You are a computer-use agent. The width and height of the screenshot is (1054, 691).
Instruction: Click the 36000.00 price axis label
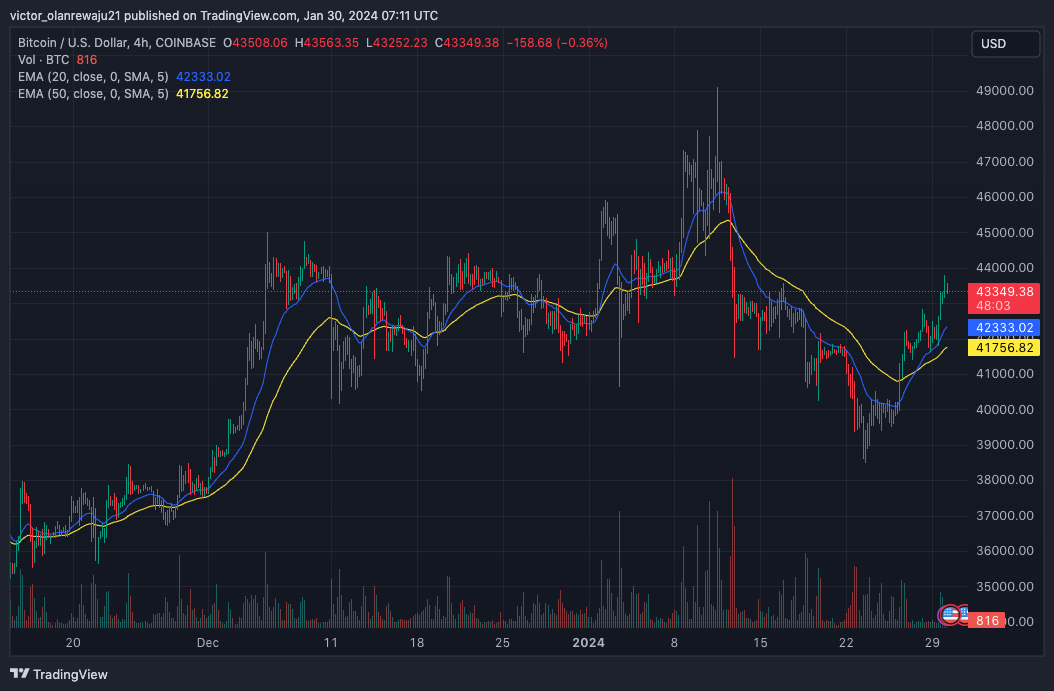[1004, 551]
